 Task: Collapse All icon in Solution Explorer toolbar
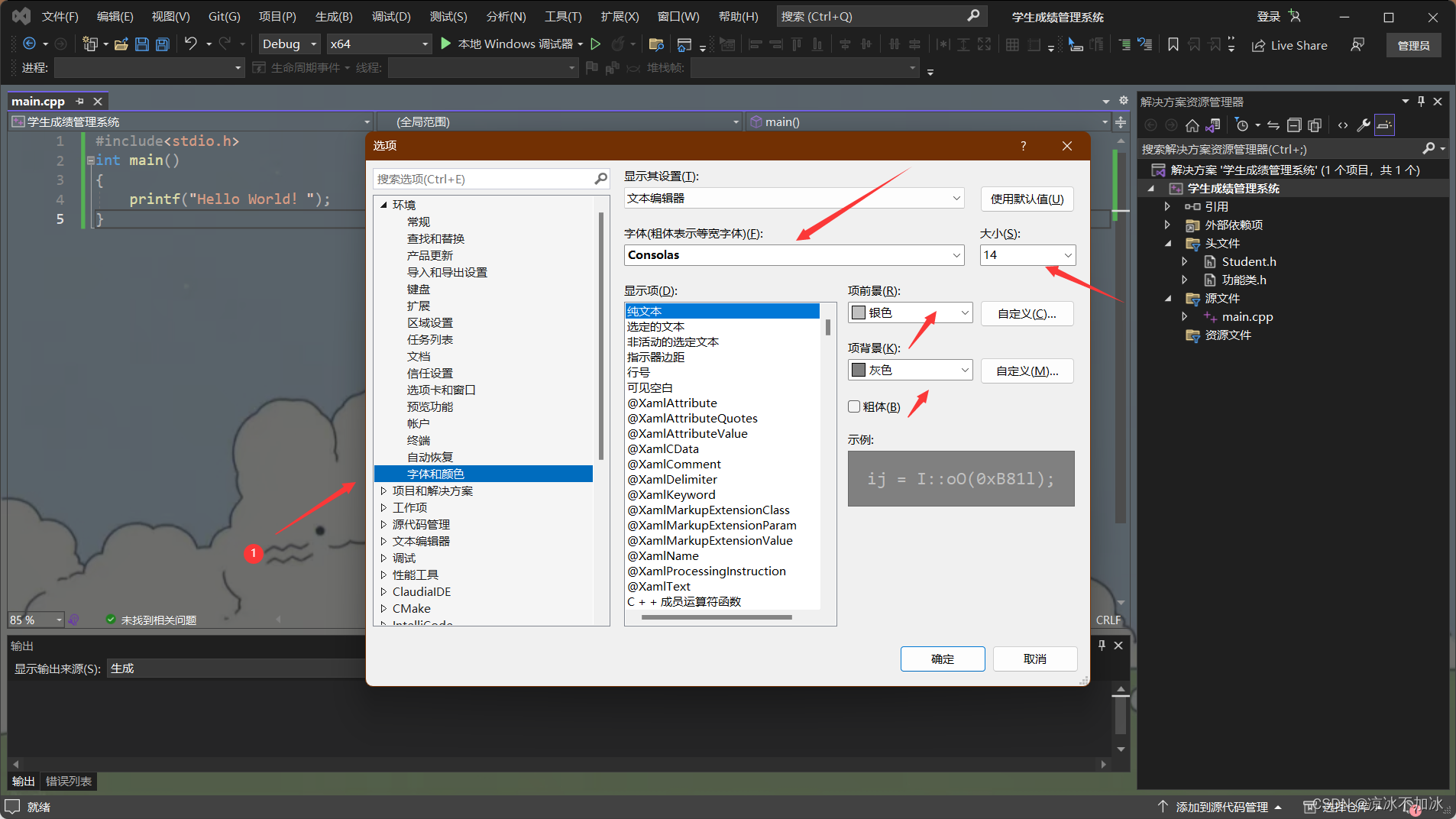click(x=1293, y=125)
